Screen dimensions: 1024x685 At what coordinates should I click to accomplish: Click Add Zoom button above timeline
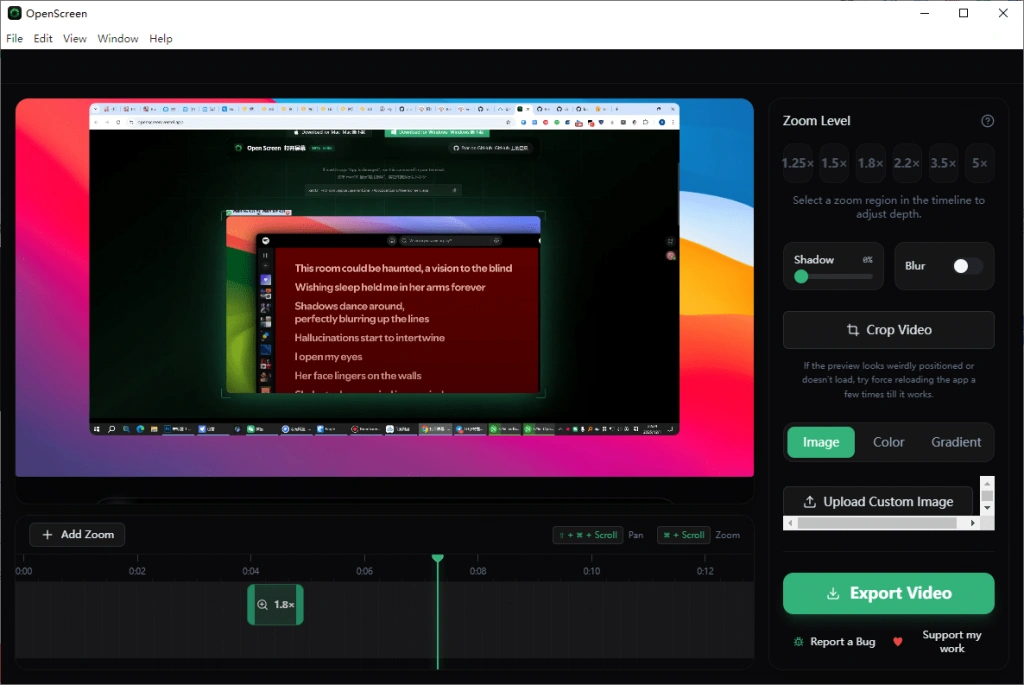(x=77, y=535)
